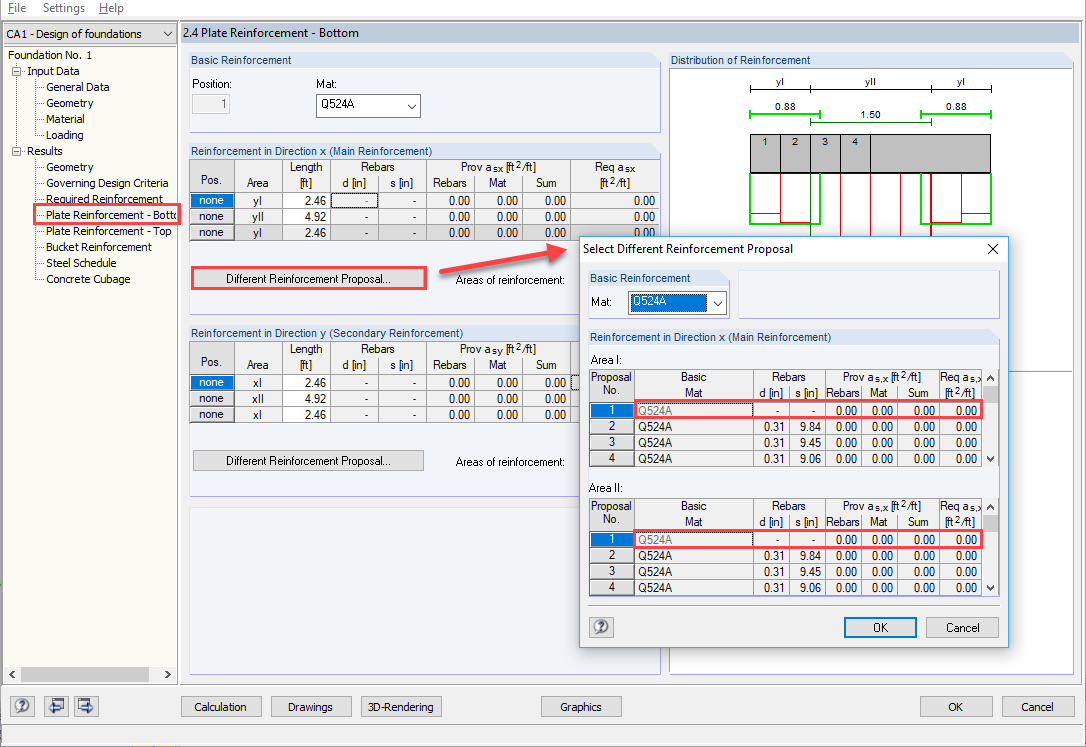
Task: Open Plate Reinforcement - Top
Action: tap(109, 231)
